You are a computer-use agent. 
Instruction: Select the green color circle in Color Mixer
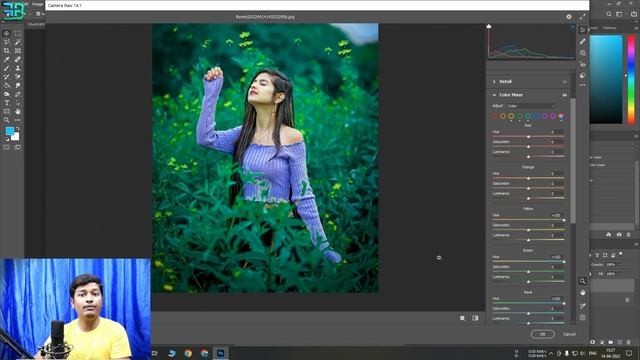520,116
